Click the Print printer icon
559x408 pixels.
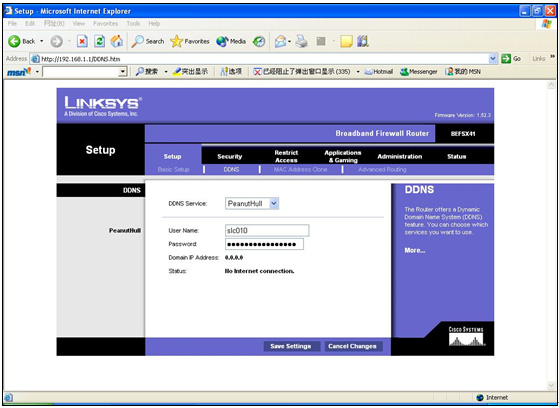pyautogui.click(x=302, y=42)
